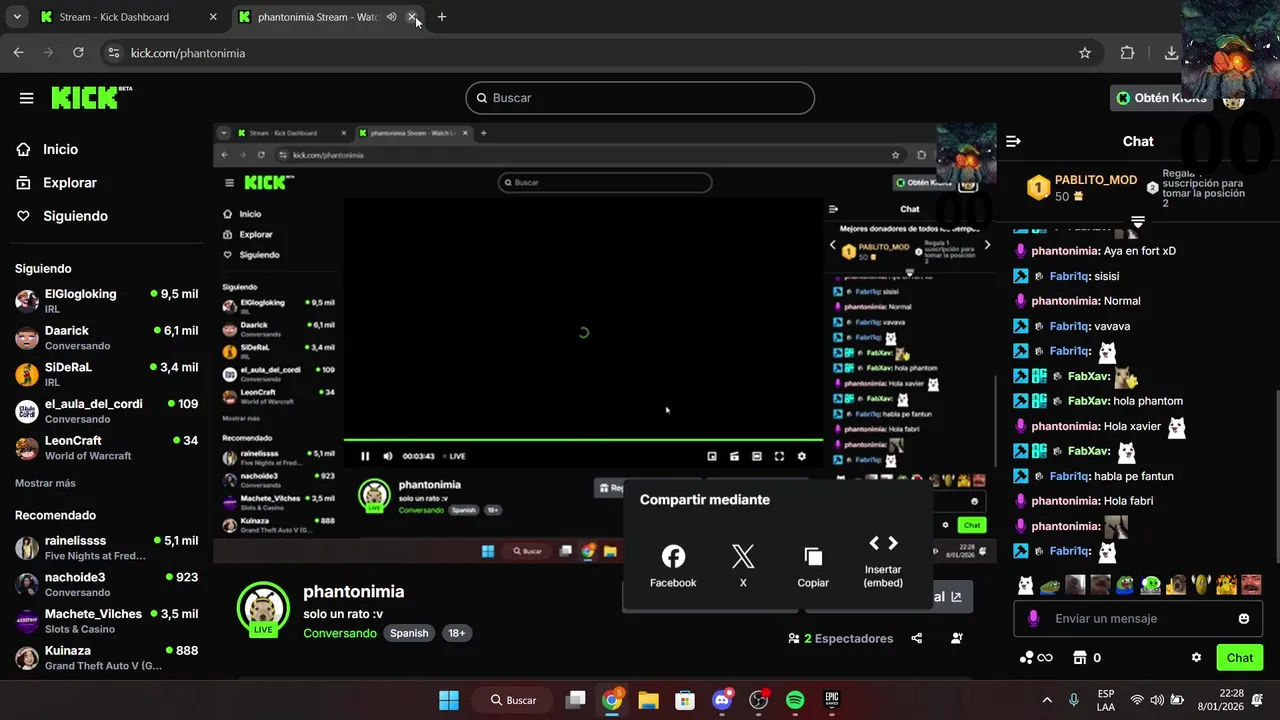
Task: Copy the stream link with Copiar
Action: (813, 567)
